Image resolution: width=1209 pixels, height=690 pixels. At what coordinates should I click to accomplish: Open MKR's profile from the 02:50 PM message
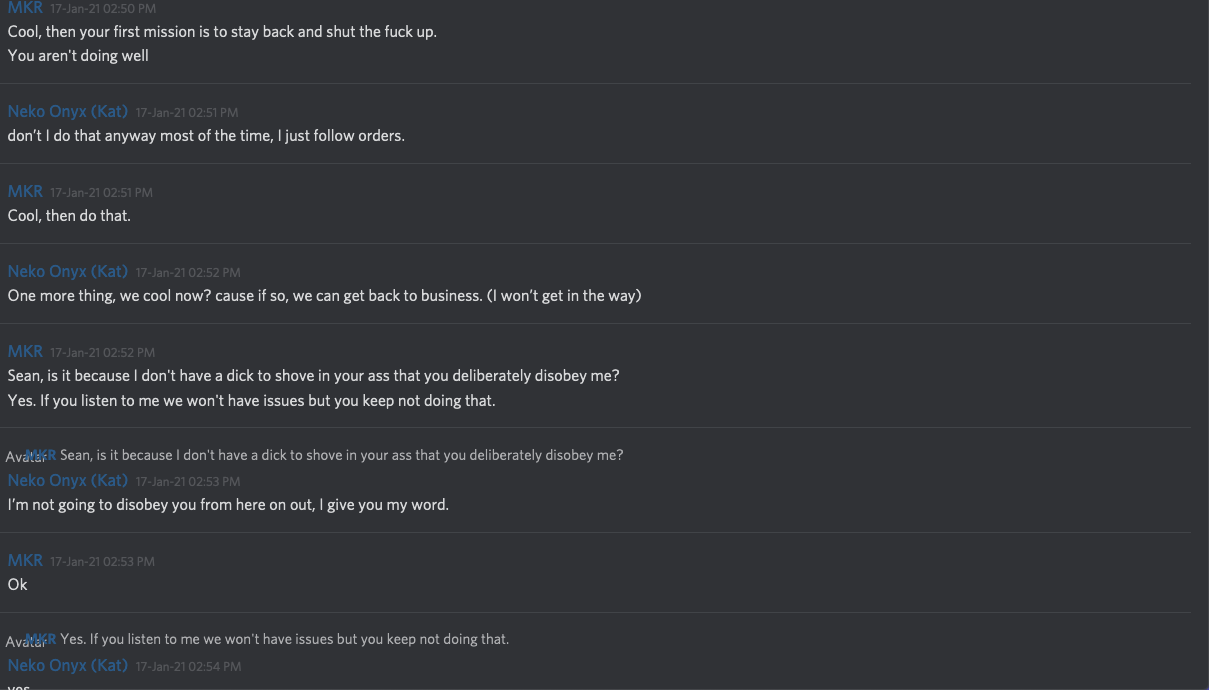25,8
